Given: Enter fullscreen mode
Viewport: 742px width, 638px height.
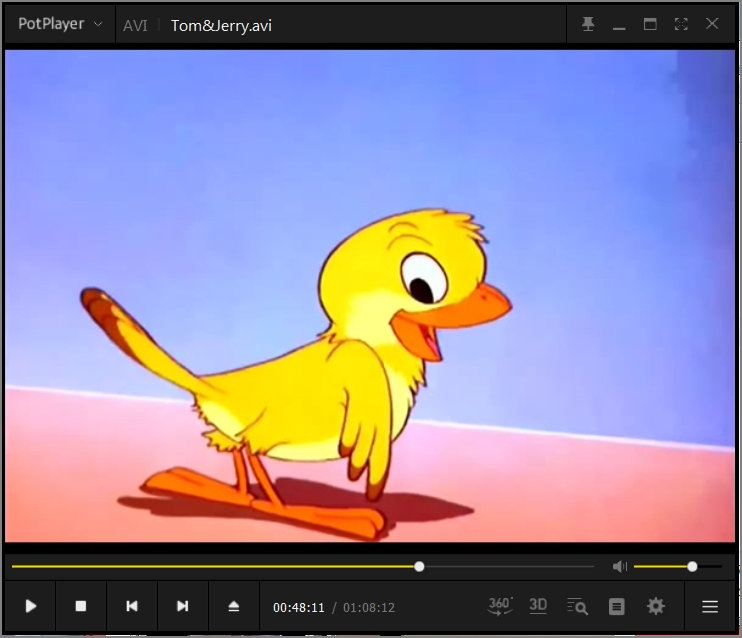Looking at the screenshot, I should coord(681,24).
